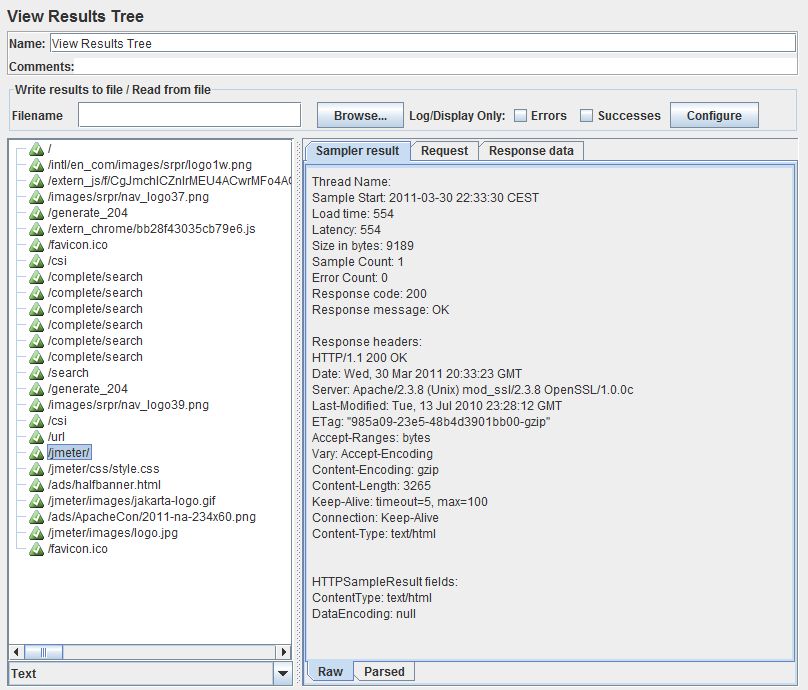808x690 pixels.
Task: Click the success icon next to /url
Action: (37, 437)
